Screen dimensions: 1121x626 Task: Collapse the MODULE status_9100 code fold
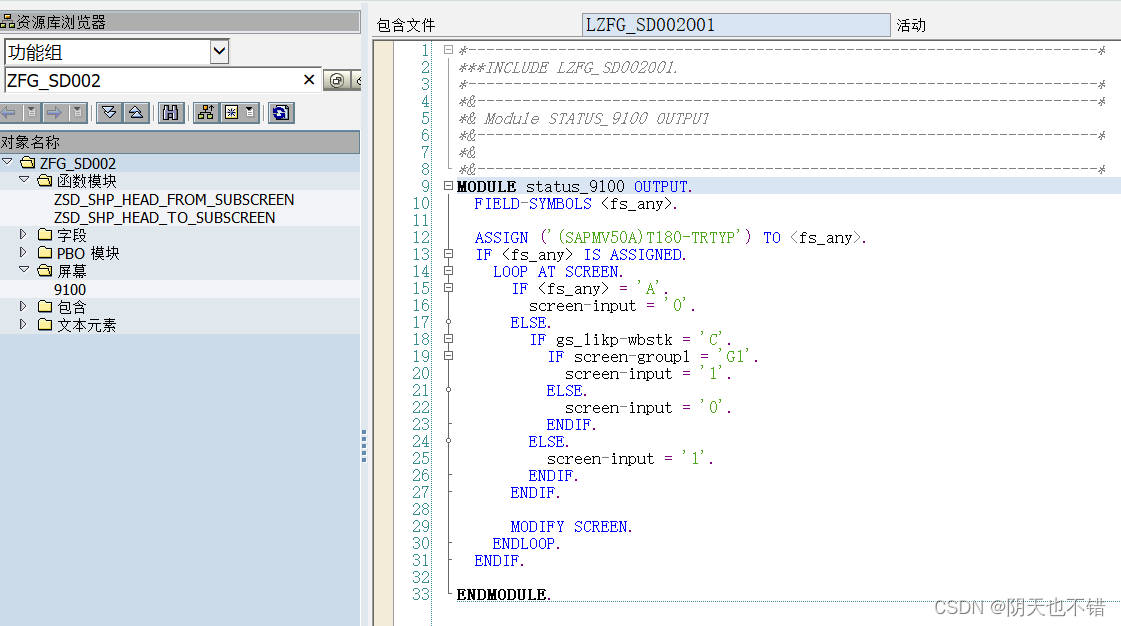(x=448, y=186)
